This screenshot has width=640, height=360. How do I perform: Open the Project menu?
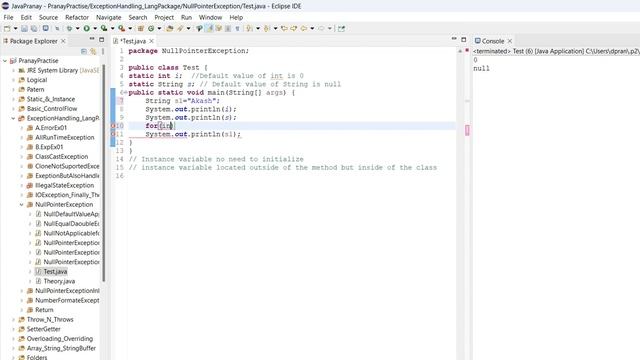coord(164,18)
